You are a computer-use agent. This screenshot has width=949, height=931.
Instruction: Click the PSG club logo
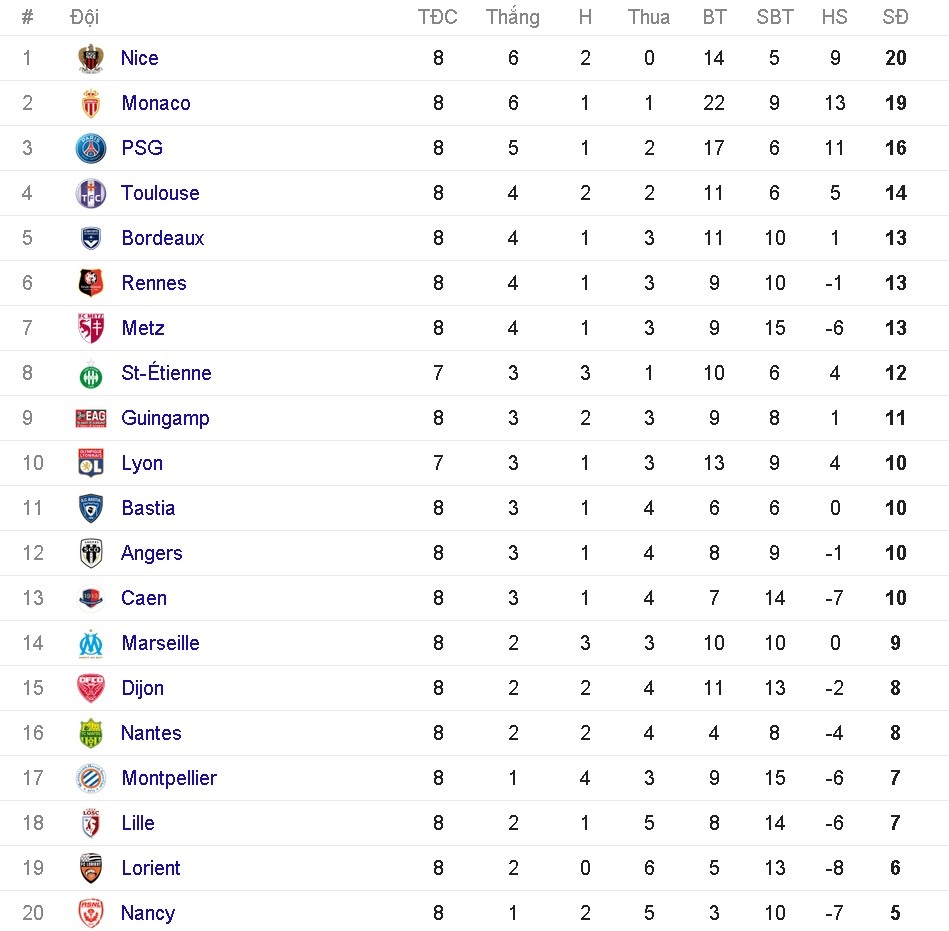(x=91, y=148)
